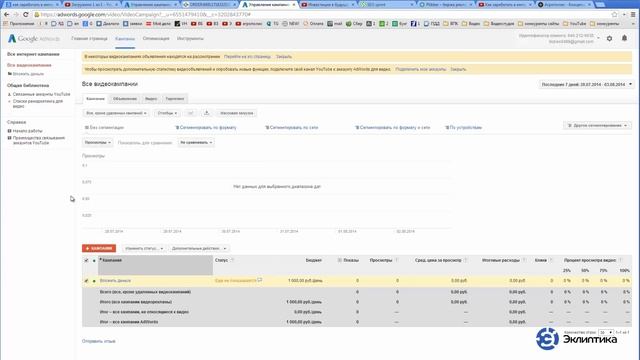Viewport: 640px width, 360px height.
Task: Click help icon beside Процент просмотра видео
Action: click(x=620, y=260)
